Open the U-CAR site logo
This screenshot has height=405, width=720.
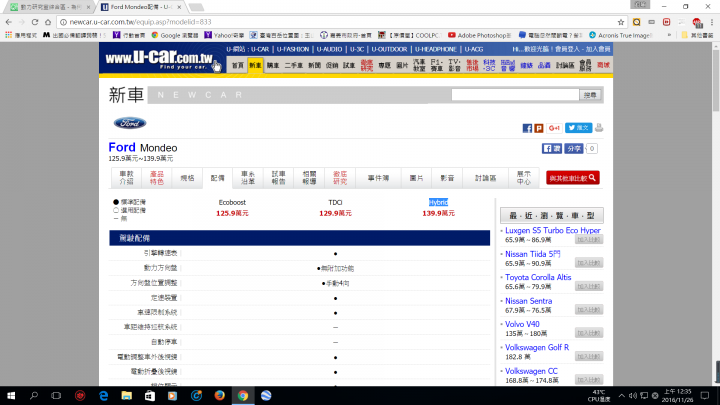tap(159, 60)
